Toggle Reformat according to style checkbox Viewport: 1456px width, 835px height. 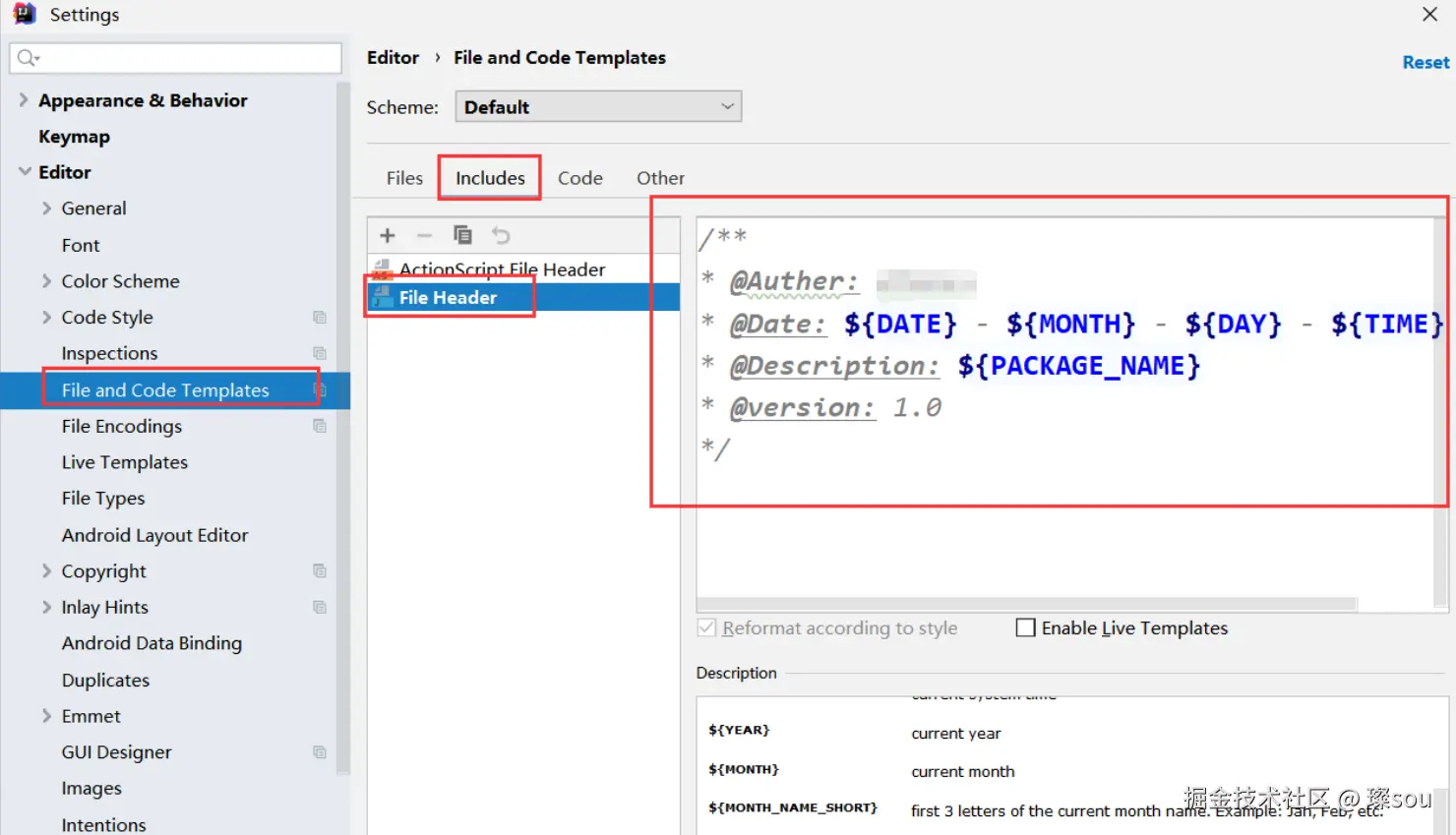pos(706,627)
